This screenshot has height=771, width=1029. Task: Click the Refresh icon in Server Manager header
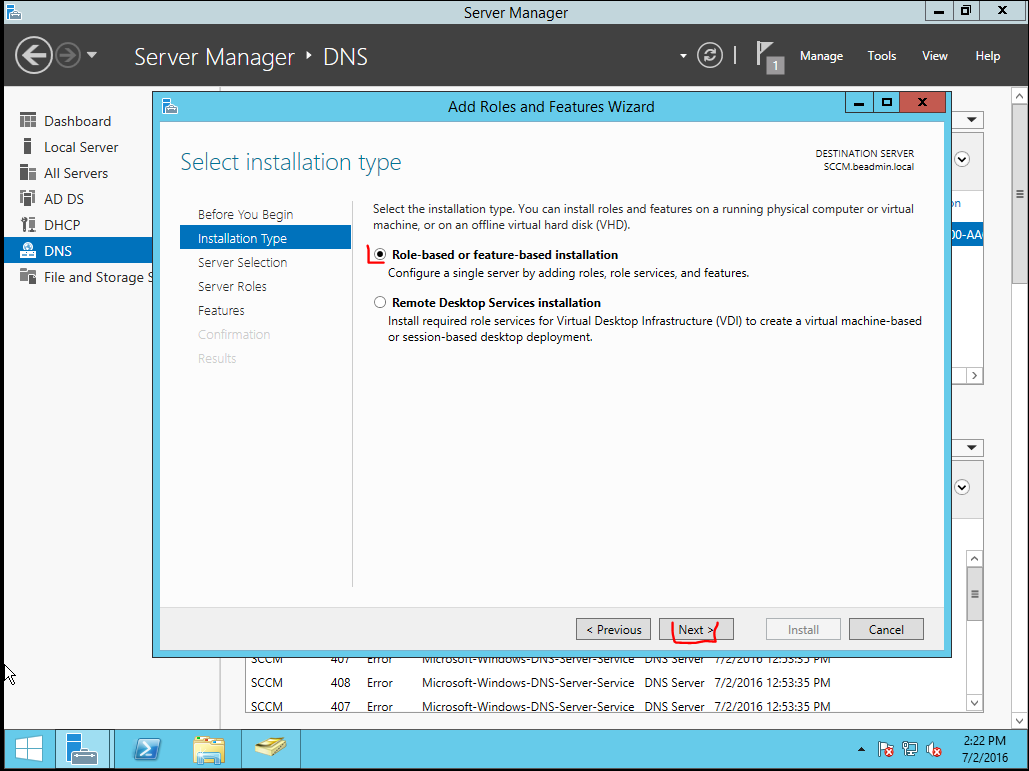click(x=709, y=55)
